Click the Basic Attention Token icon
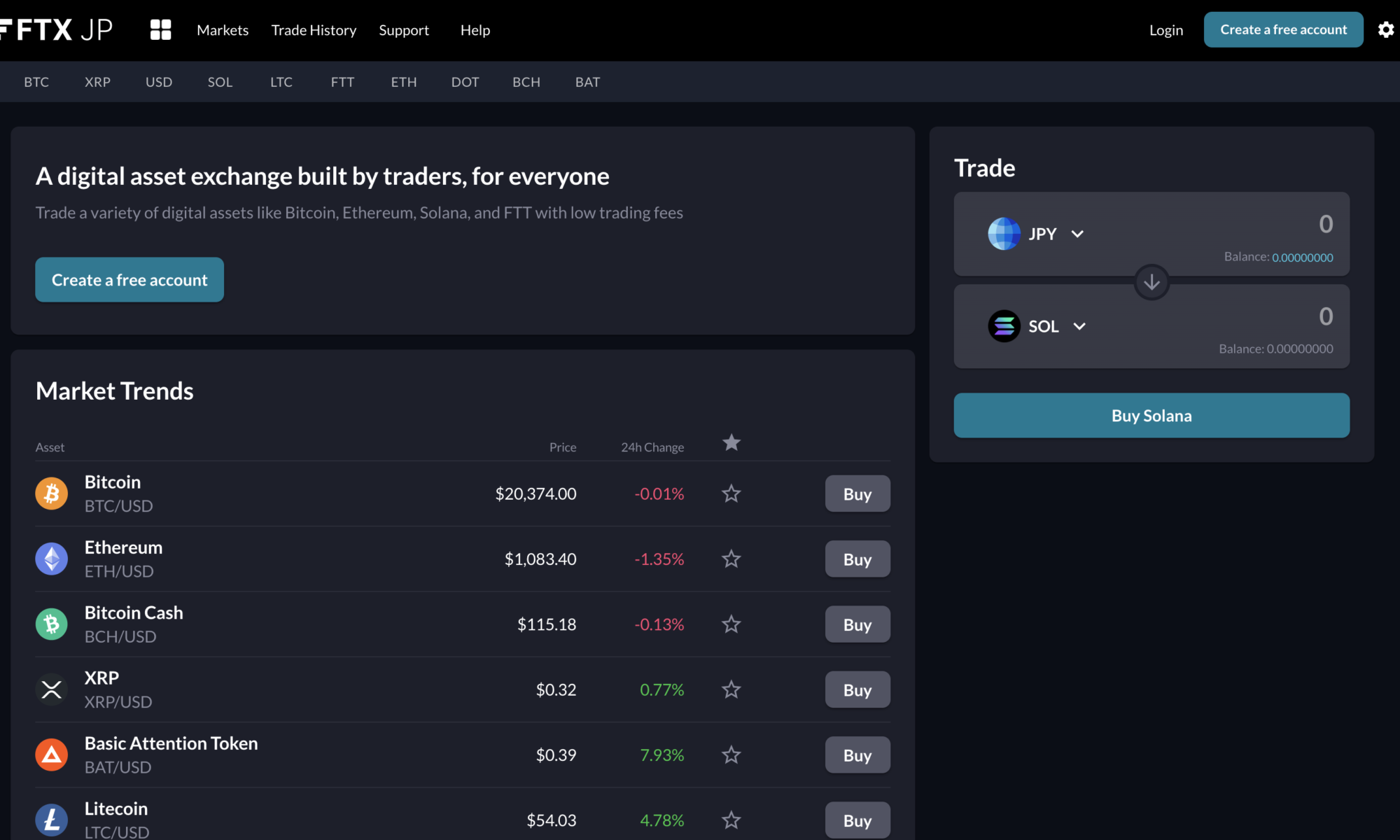 [x=52, y=755]
